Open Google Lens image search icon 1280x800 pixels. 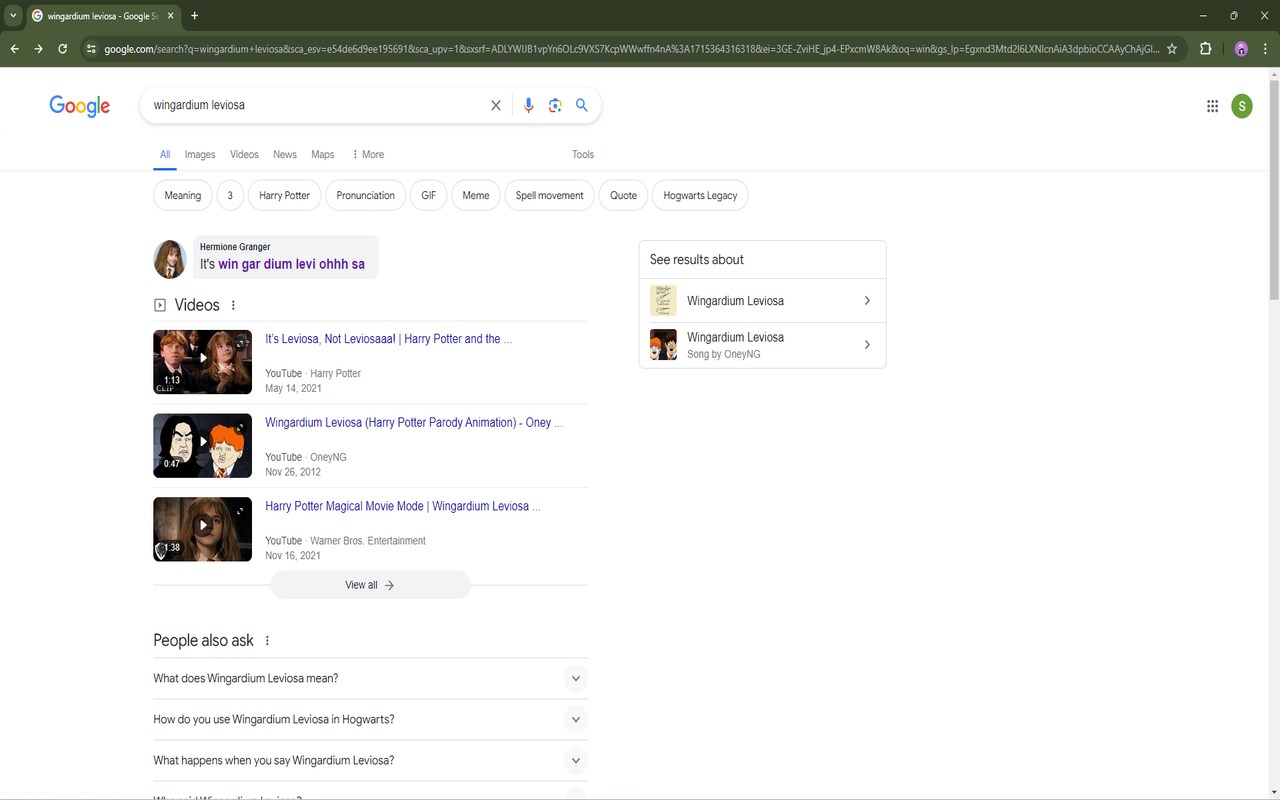(555, 105)
